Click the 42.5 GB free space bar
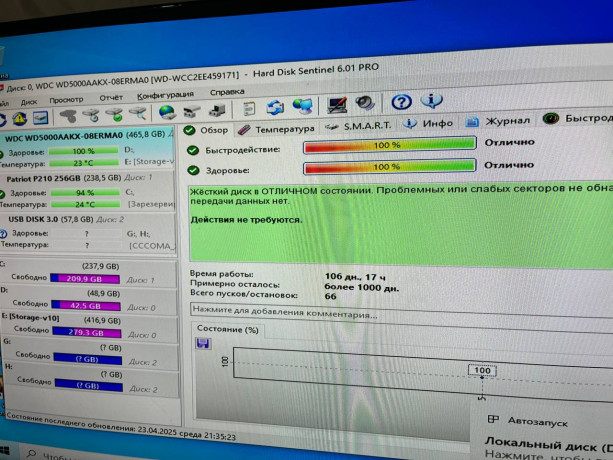Screen dimensions: 613x460 pyautogui.click(x=86, y=306)
